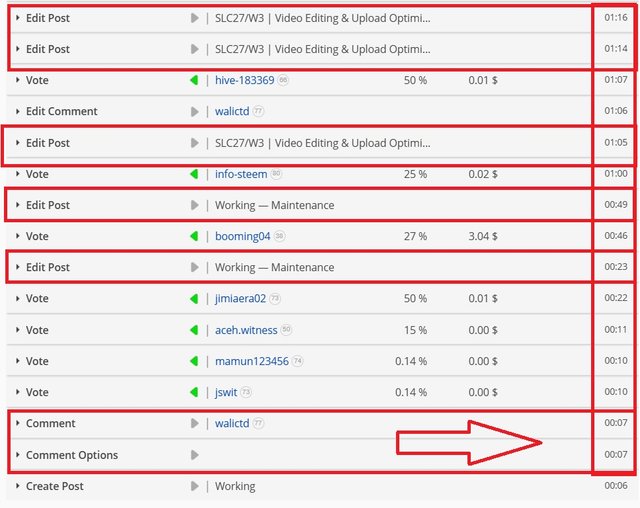Image resolution: width=640 pixels, height=508 pixels.
Task: Open the hive-183369 account link
Action: (244, 80)
